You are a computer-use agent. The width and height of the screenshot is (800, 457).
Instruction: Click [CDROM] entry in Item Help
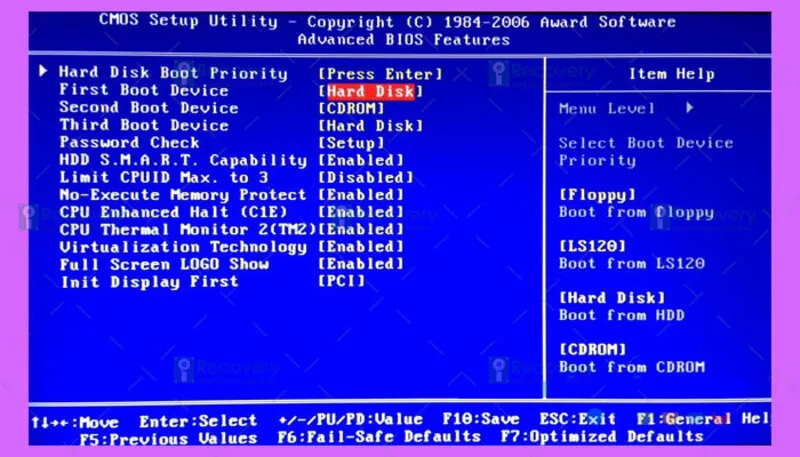(592, 349)
